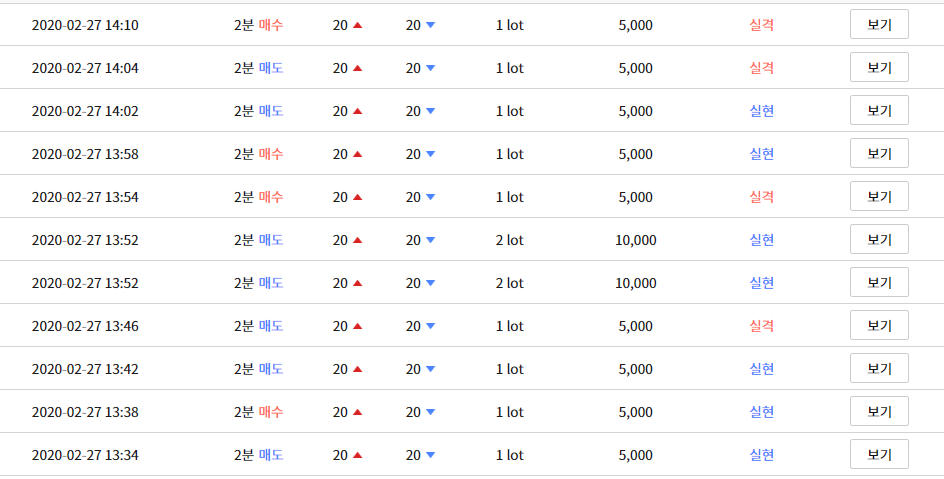944x479 pixels.
Task: Click 2020-02-27 13:34 timestamp
Action: (x=85, y=455)
